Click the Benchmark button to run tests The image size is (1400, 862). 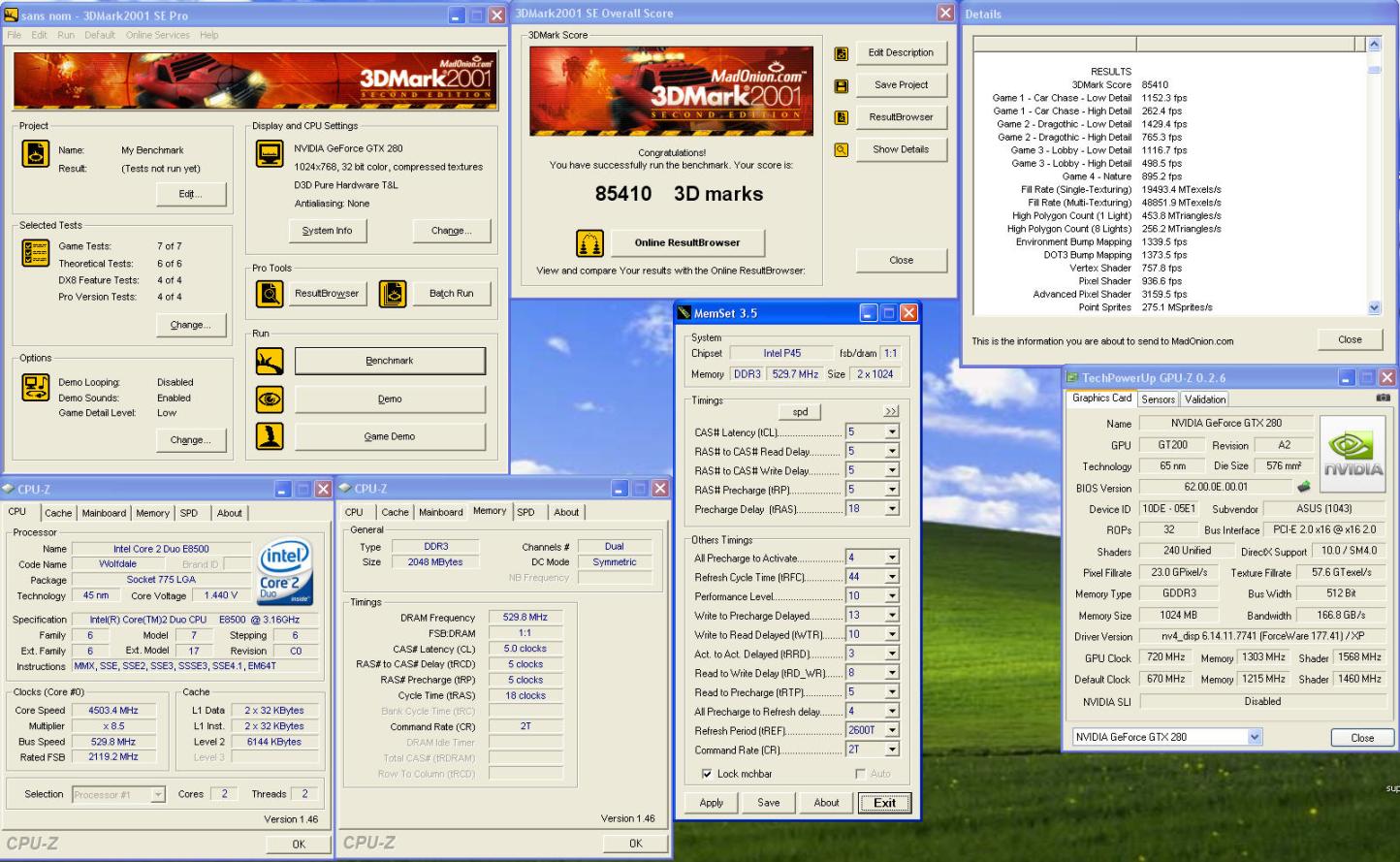(x=390, y=361)
